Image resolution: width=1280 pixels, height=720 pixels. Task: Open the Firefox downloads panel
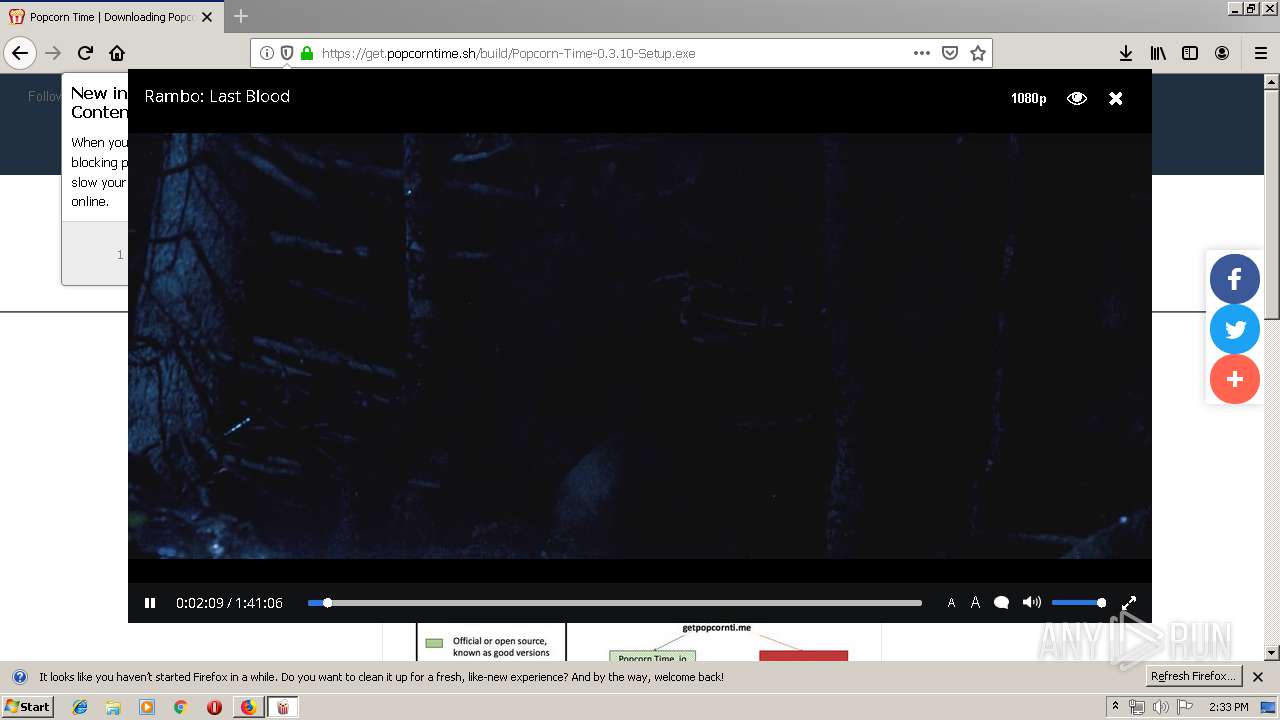pos(1126,53)
